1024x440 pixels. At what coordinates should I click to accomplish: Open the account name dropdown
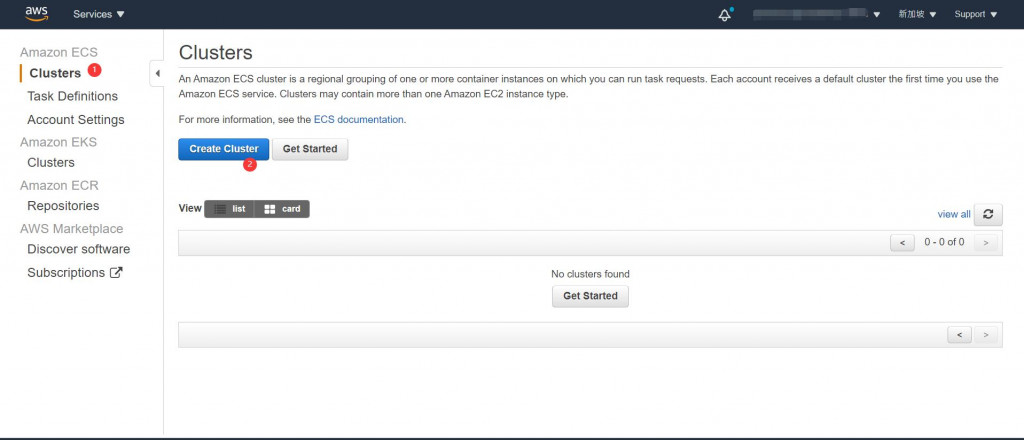[816, 14]
